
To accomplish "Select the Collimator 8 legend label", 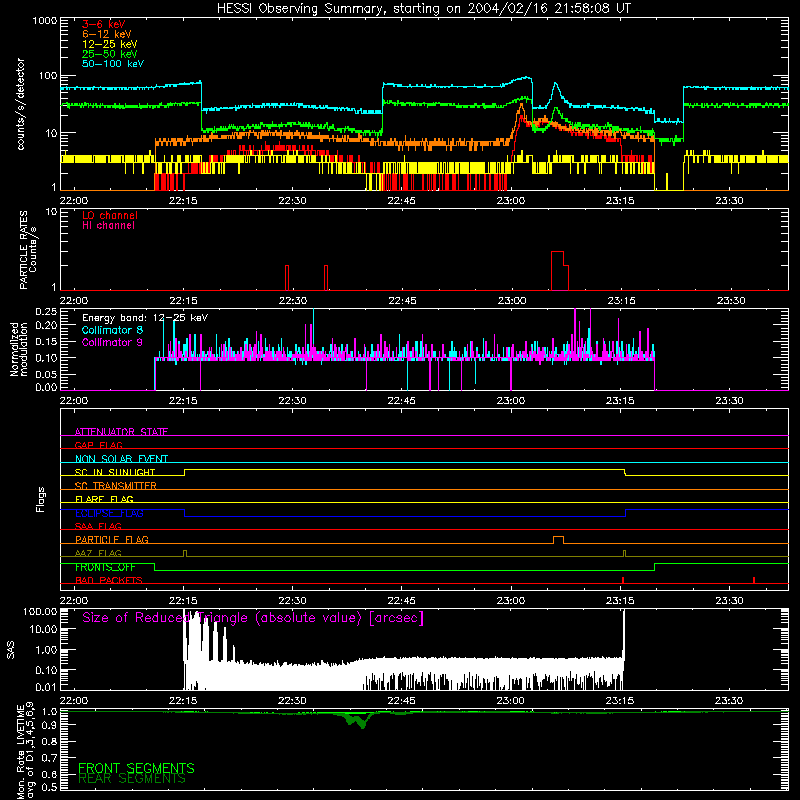I will pos(112,330).
